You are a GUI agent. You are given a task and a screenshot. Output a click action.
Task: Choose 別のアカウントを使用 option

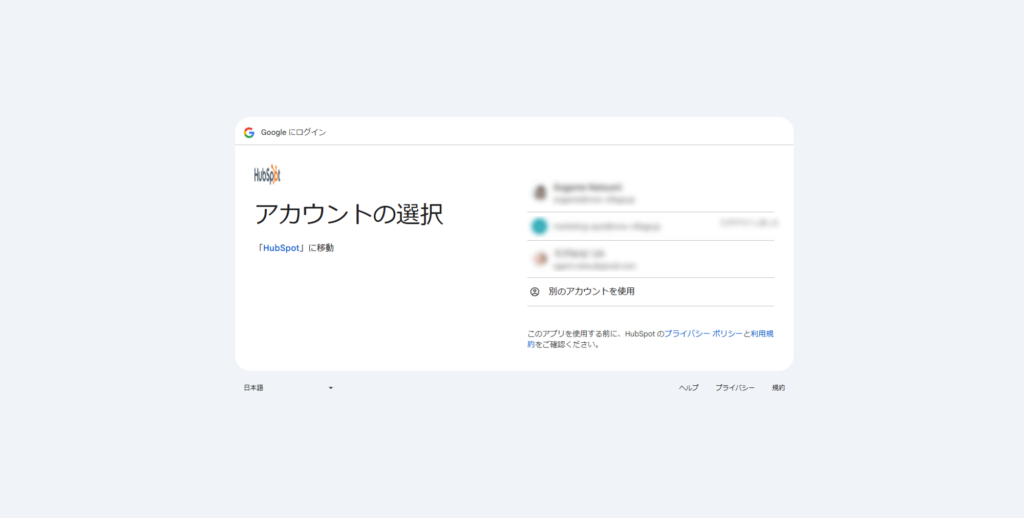(x=650, y=292)
